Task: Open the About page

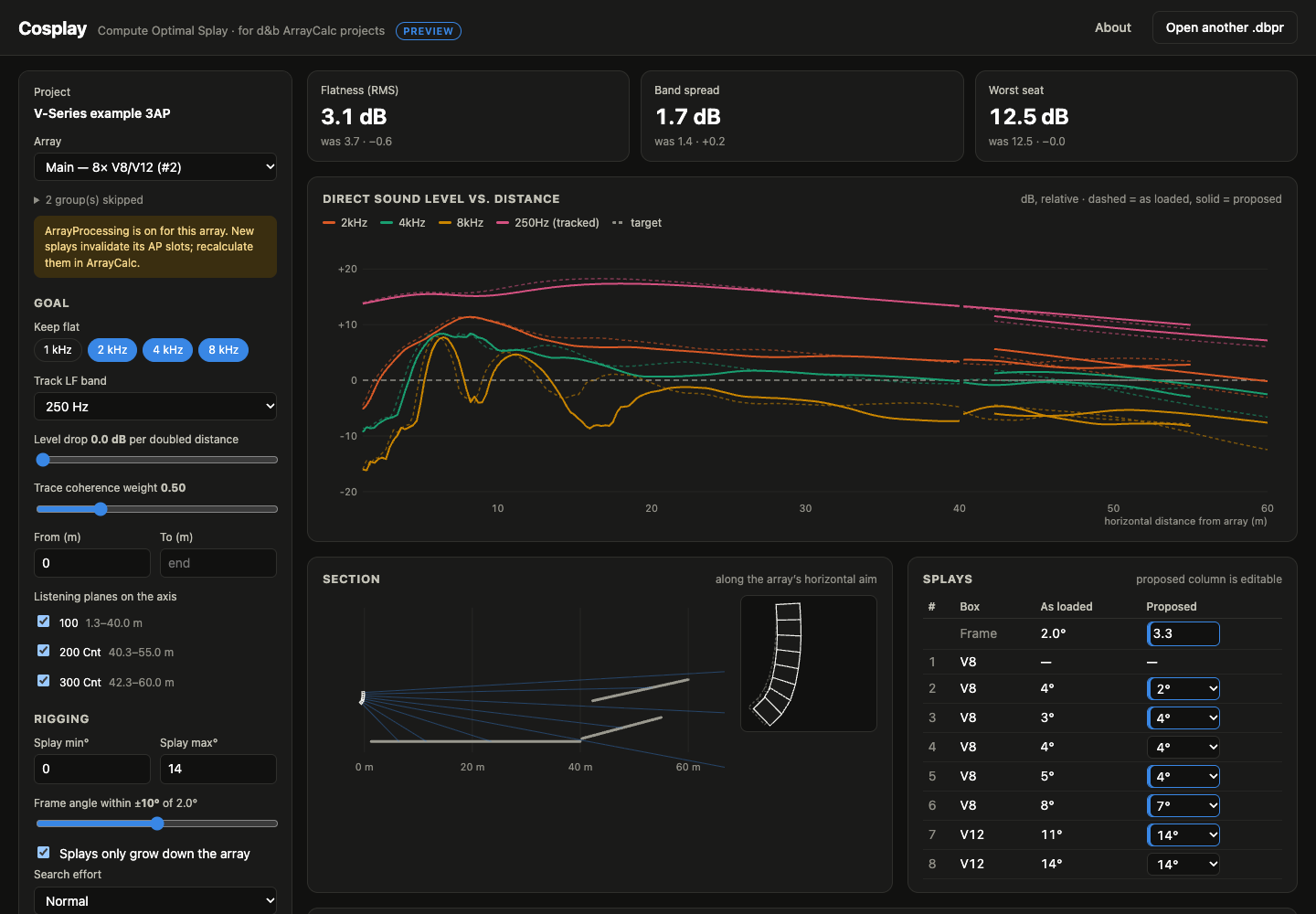Action: point(1113,27)
